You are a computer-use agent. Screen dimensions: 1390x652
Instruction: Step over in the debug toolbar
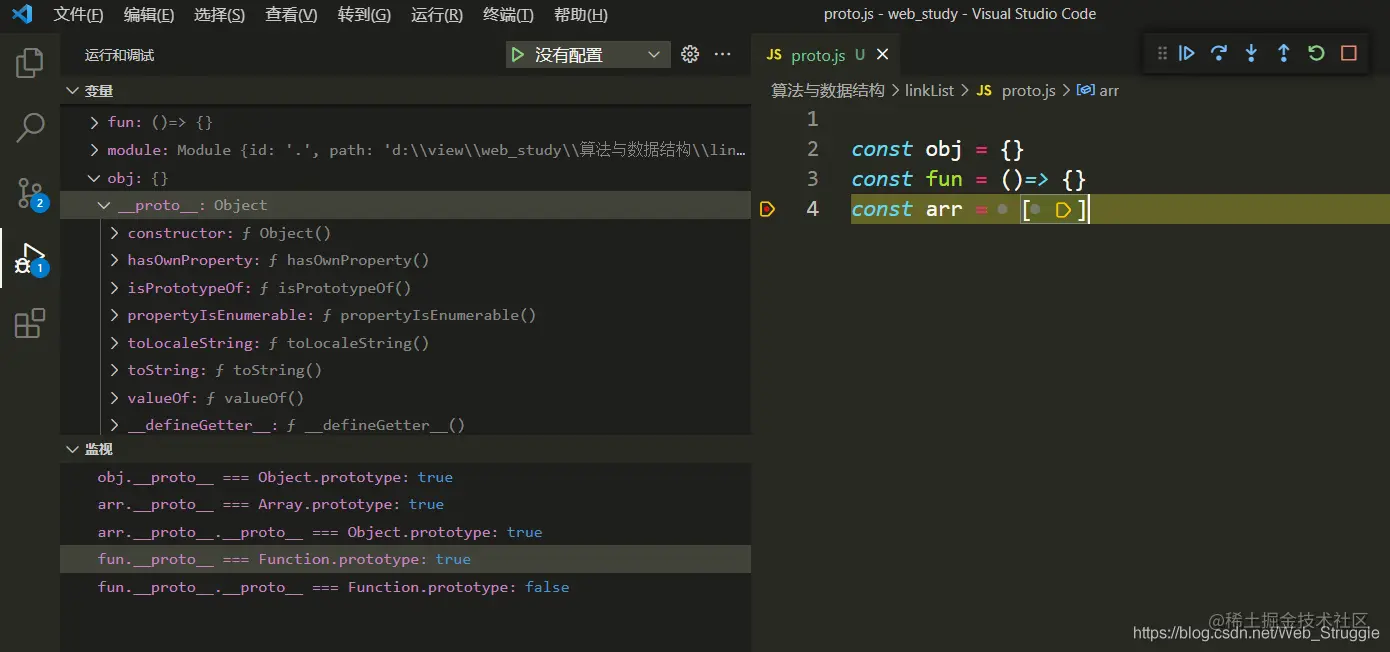1219,53
